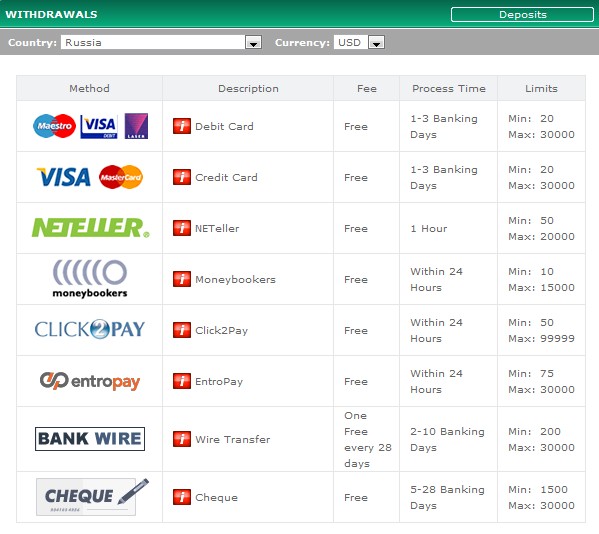Select the BANK WIRE logo

click(x=90, y=439)
